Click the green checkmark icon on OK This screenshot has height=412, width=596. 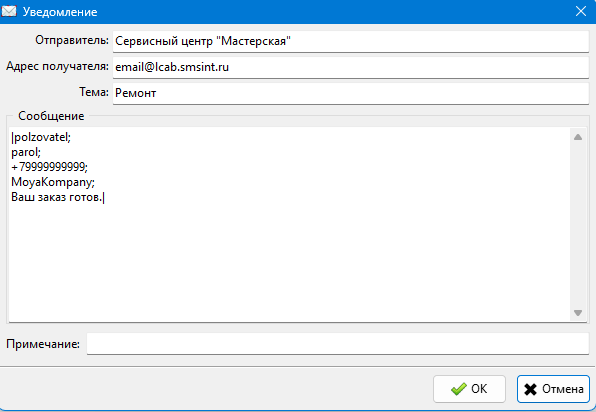click(x=458, y=389)
